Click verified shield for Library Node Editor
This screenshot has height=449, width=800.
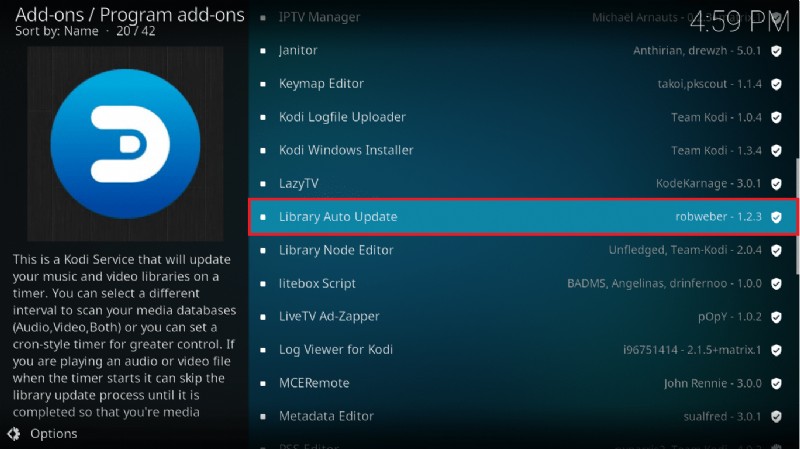click(x=776, y=250)
